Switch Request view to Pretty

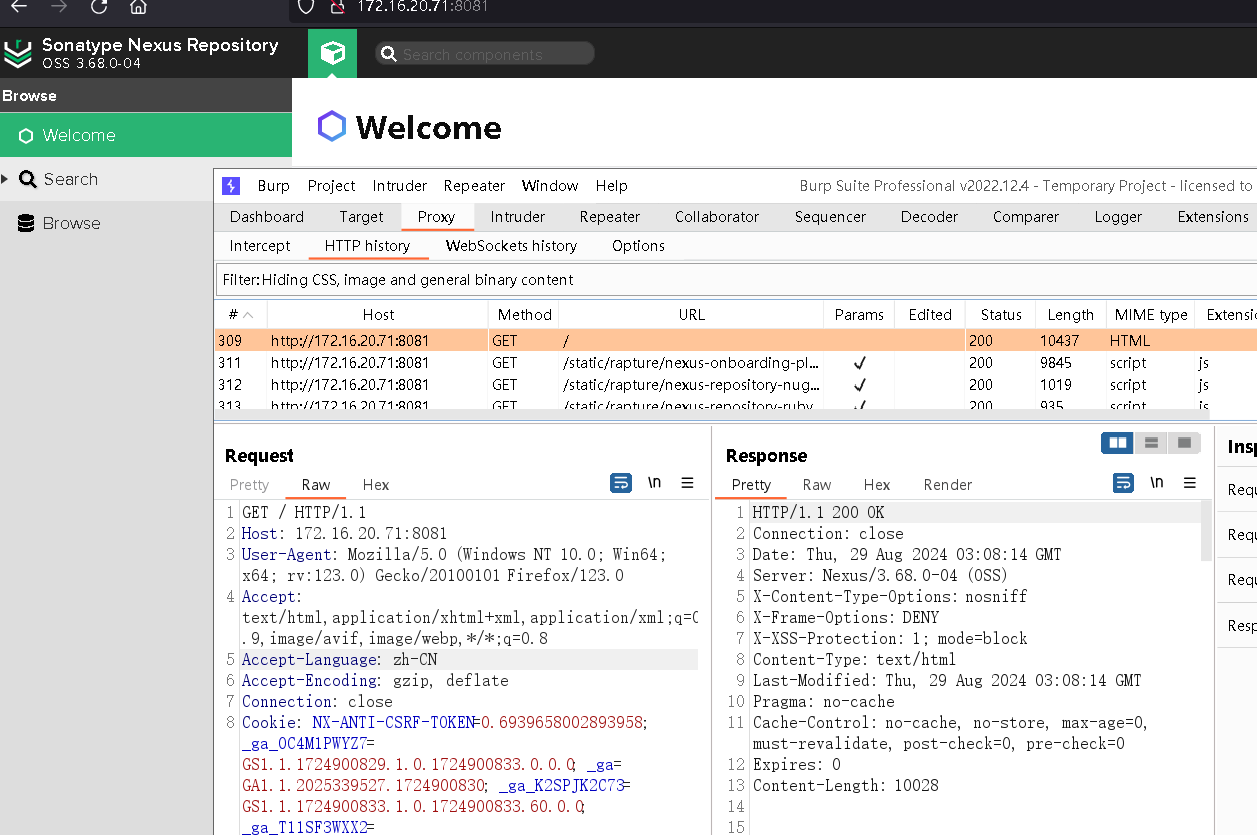[249, 485]
